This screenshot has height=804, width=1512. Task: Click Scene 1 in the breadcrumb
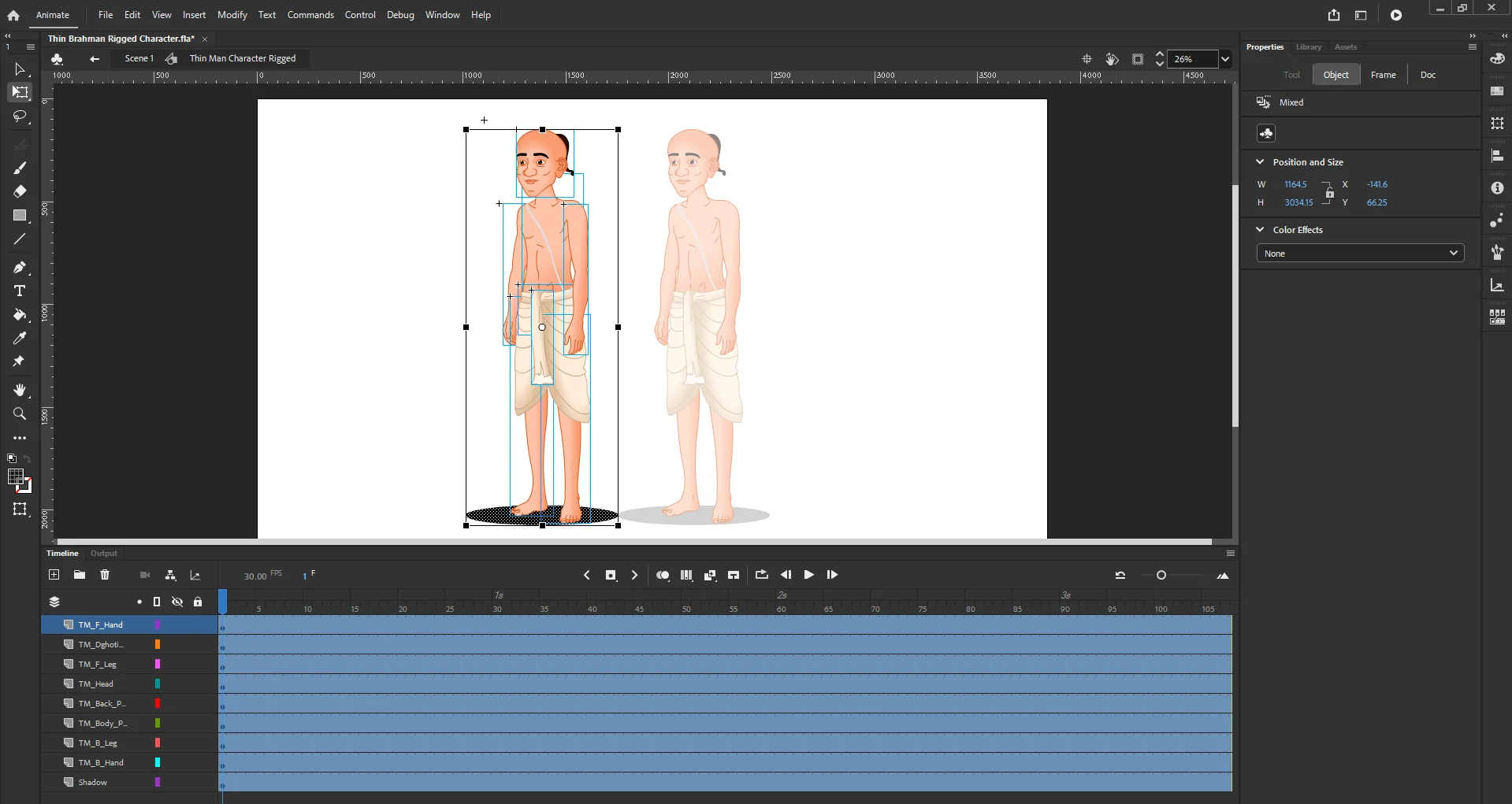[x=139, y=58]
